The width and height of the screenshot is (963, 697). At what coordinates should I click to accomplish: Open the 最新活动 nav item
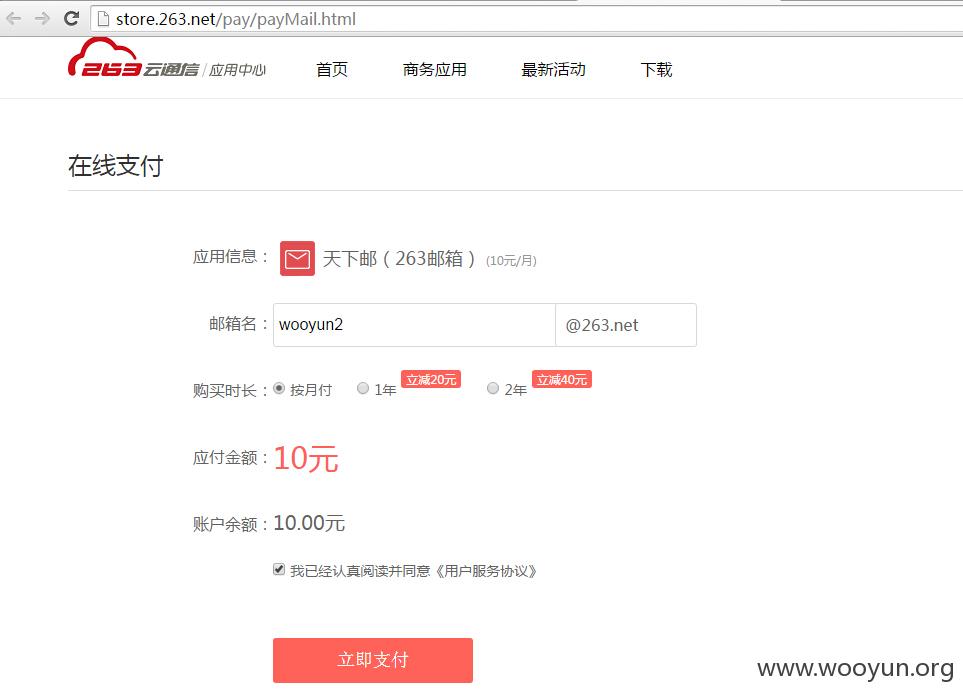coord(553,69)
